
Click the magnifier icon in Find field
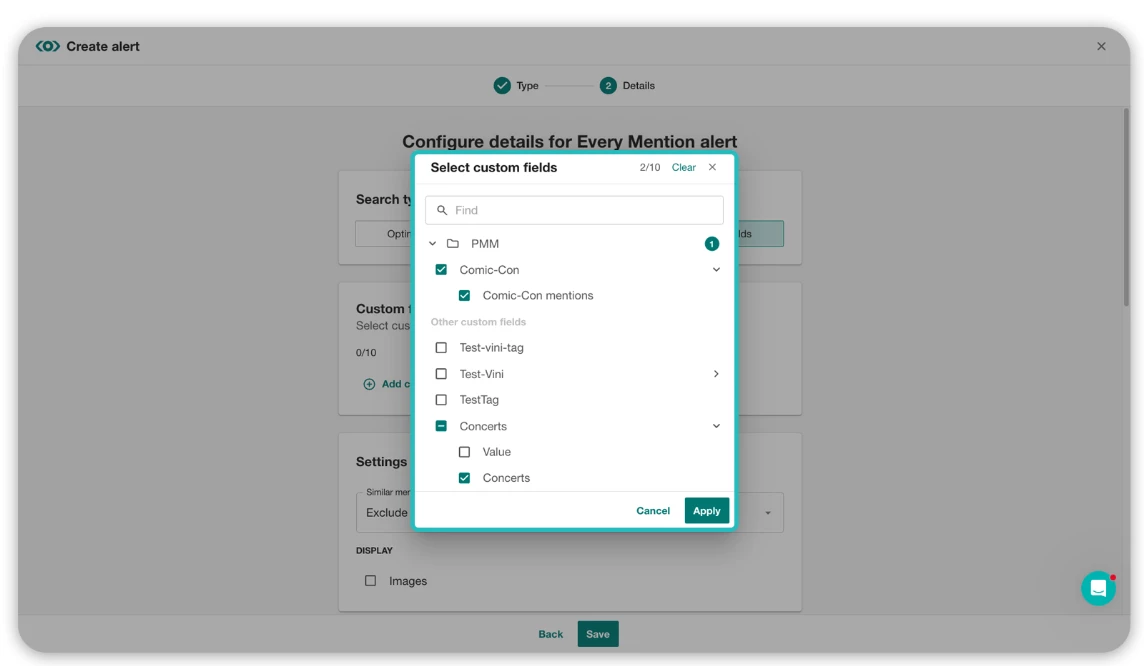tap(442, 210)
